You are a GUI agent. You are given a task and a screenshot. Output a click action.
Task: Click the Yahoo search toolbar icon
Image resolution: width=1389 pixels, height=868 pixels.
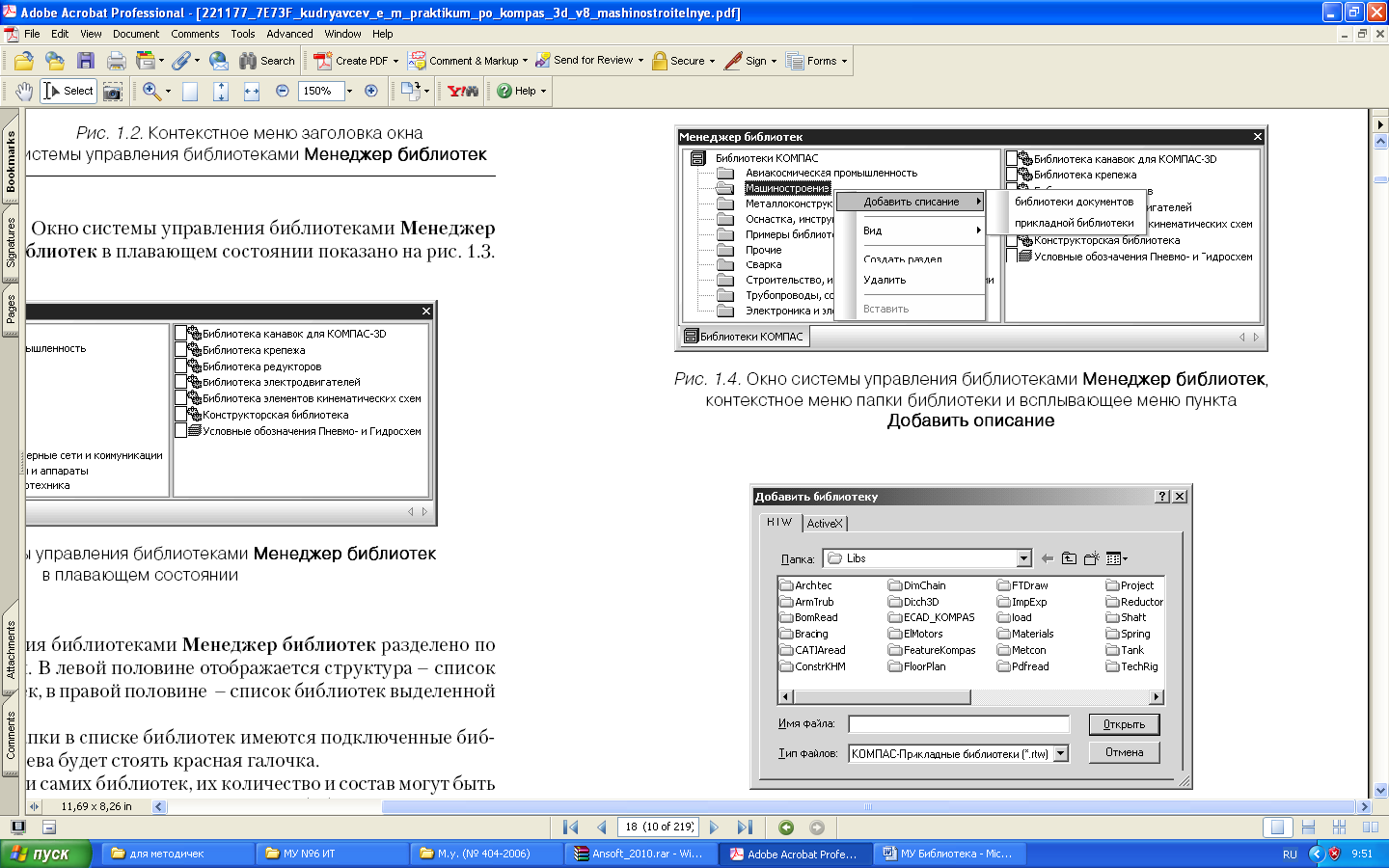pos(463,91)
